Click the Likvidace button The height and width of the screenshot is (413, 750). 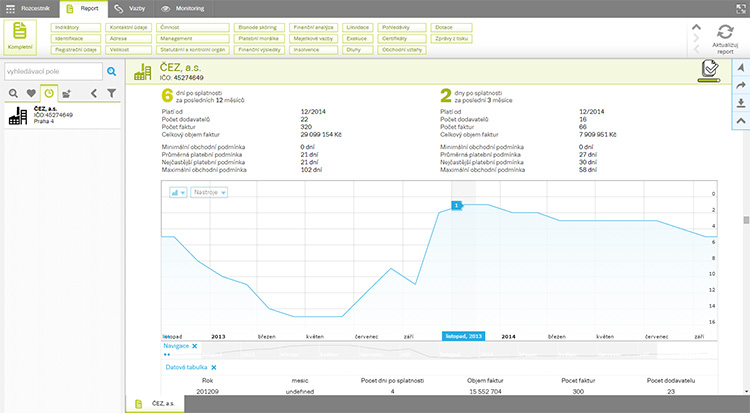click(x=358, y=28)
